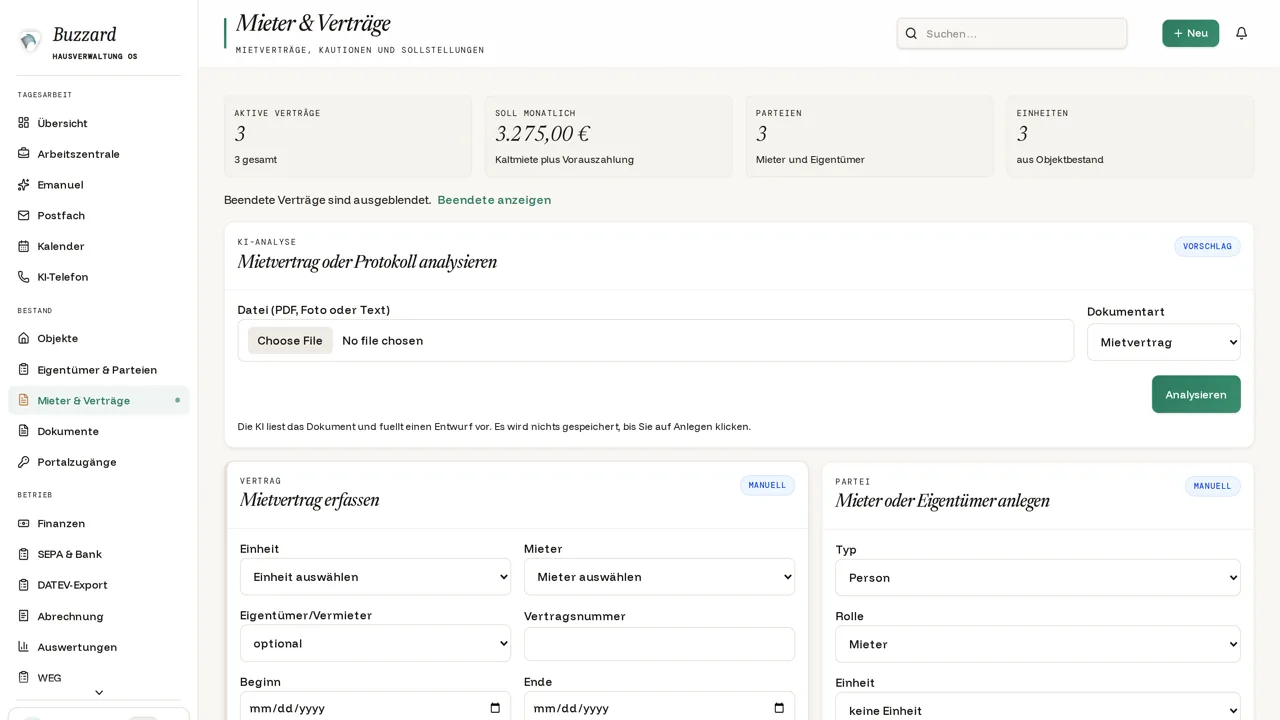Open the Objekte house icon

(x=23, y=338)
